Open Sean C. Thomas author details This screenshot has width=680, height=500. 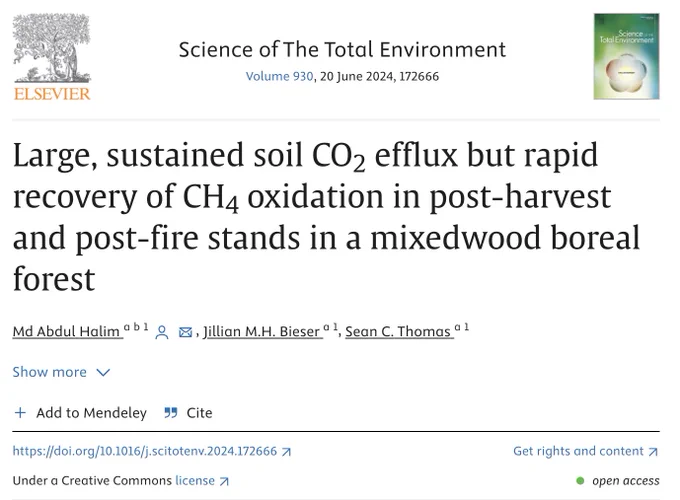[398, 331]
